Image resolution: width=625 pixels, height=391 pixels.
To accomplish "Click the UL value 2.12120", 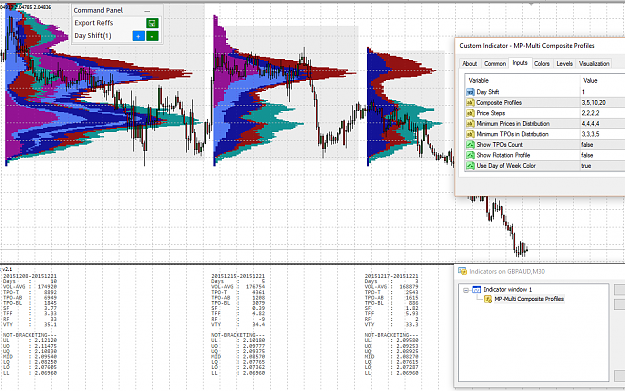I will coord(46,340).
